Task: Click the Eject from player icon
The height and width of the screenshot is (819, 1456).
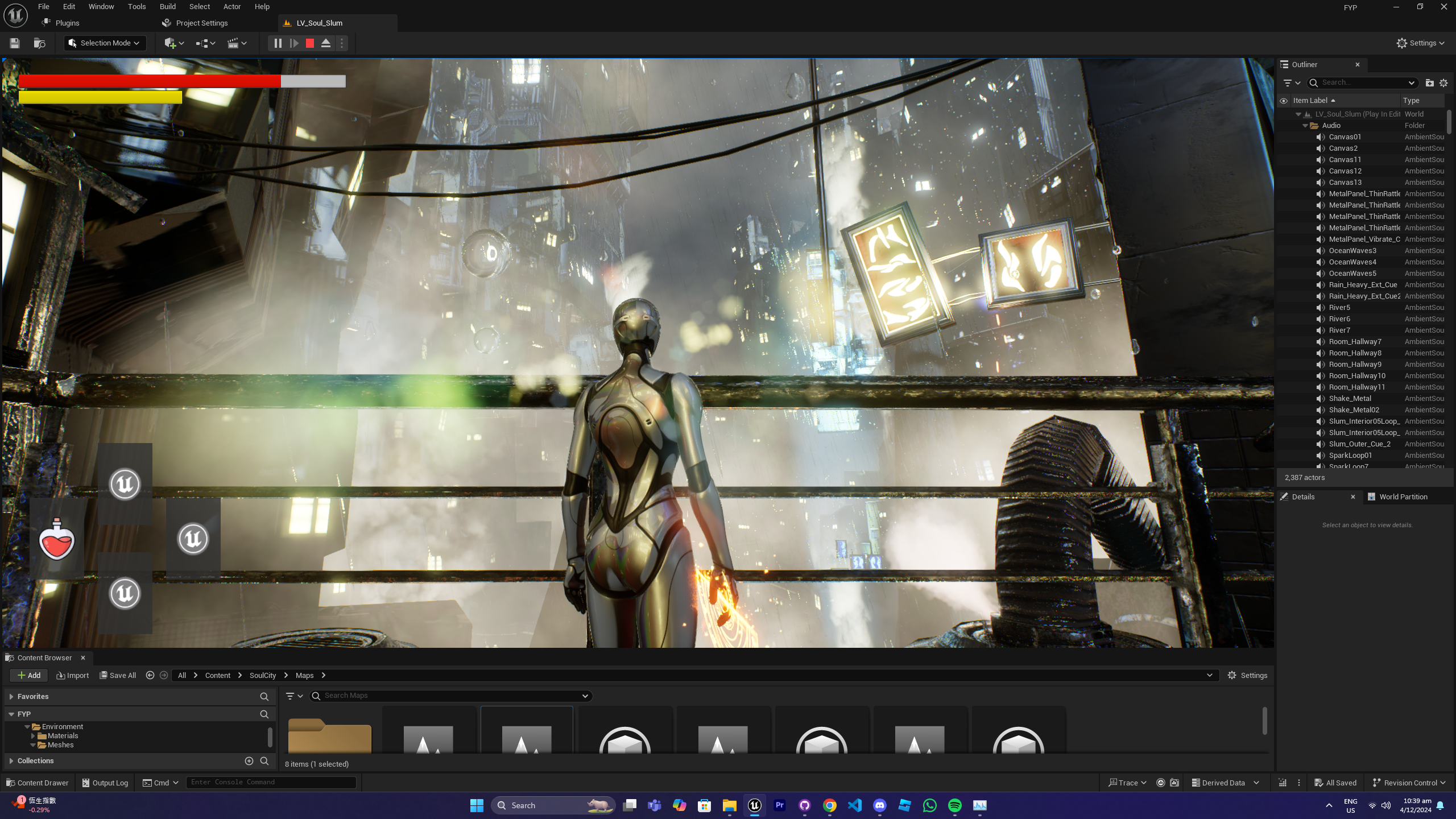Action: pyautogui.click(x=326, y=43)
